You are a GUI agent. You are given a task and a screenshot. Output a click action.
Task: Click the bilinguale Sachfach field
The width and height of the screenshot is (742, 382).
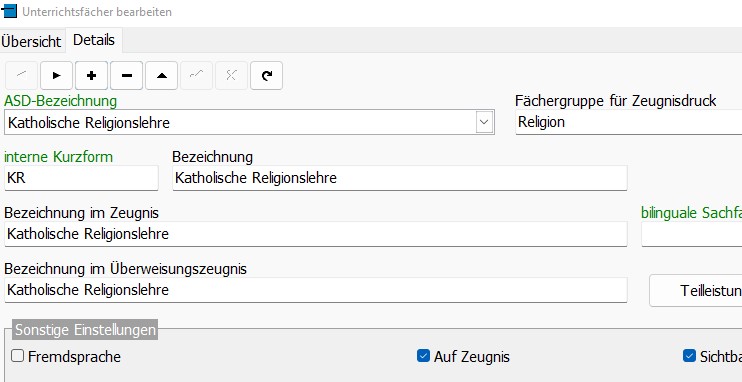[691, 234]
